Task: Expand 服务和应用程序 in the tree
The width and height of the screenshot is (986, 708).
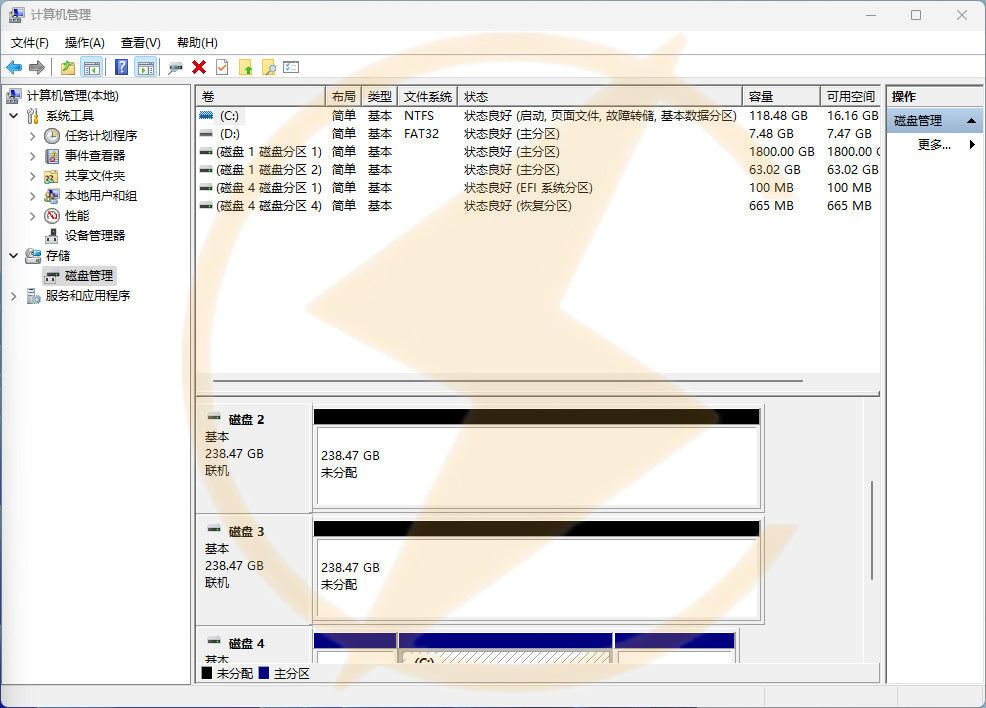Action: pos(13,296)
